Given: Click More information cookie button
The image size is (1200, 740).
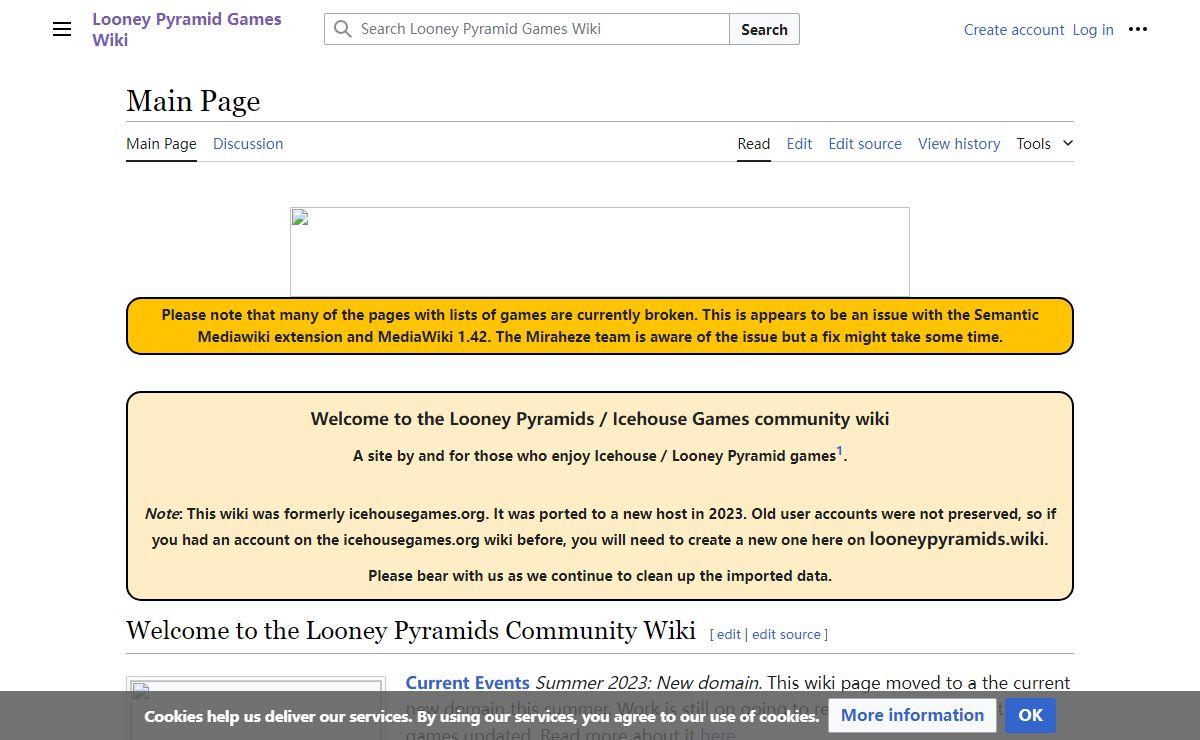Looking at the screenshot, I should (912, 715).
